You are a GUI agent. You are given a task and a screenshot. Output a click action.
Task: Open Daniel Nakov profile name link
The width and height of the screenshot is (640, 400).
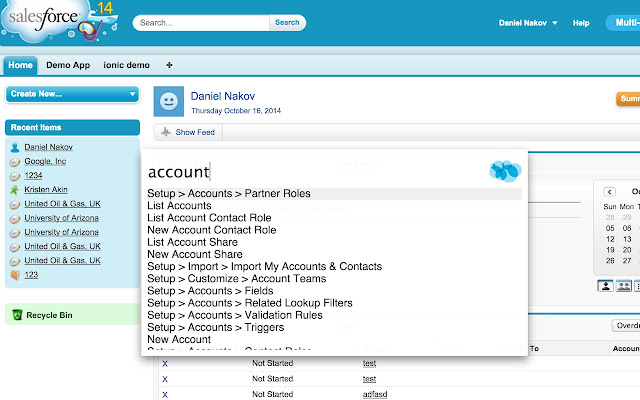223,96
